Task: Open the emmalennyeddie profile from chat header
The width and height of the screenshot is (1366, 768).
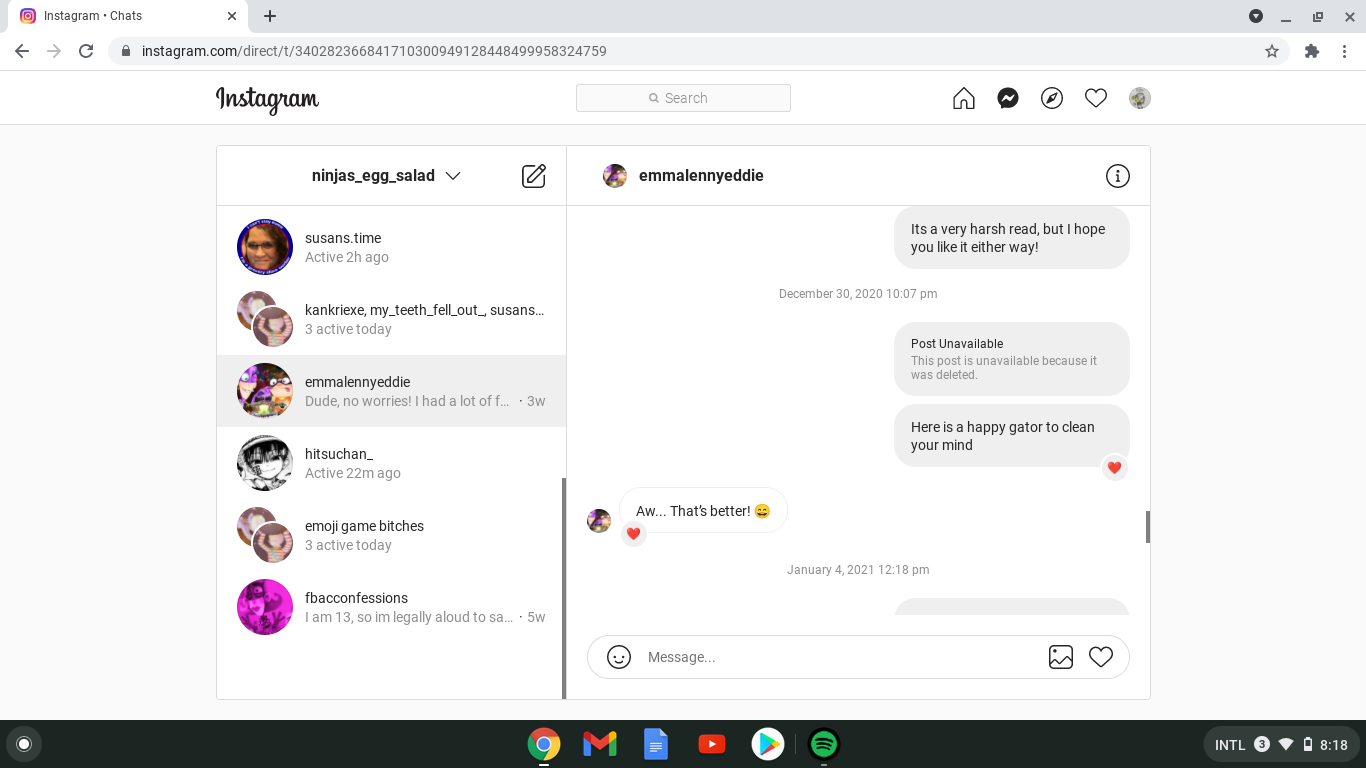Action: [701, 176]
